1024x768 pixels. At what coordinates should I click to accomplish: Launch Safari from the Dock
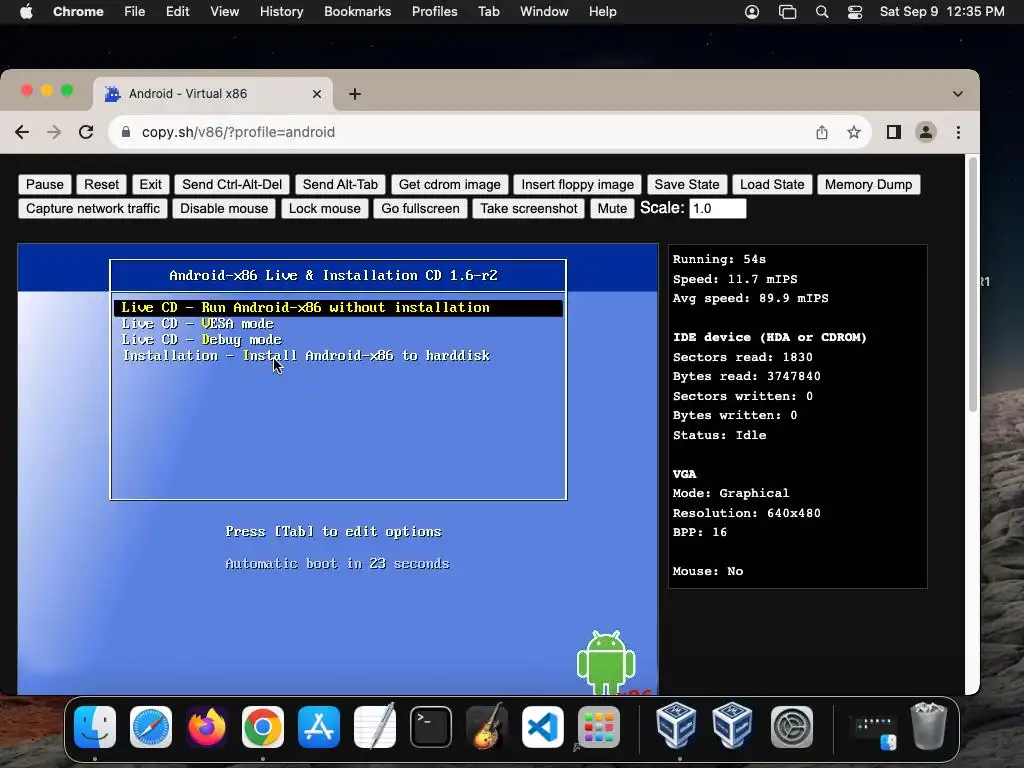pyautogui.click(x=151, y=727)
